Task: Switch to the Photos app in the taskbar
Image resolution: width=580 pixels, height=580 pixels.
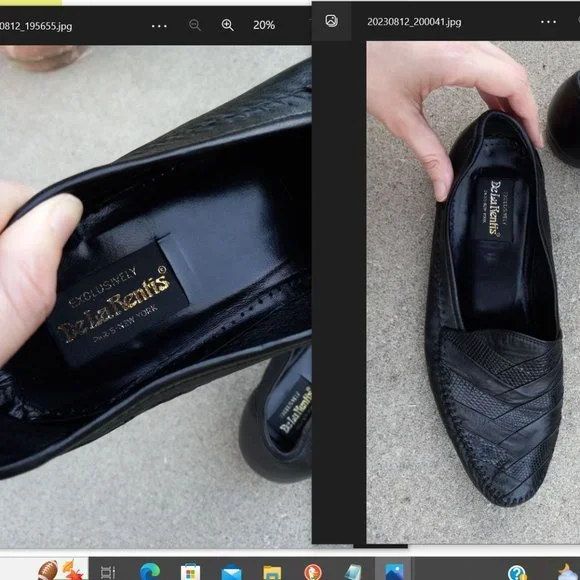Action: (x=394, y=572)
